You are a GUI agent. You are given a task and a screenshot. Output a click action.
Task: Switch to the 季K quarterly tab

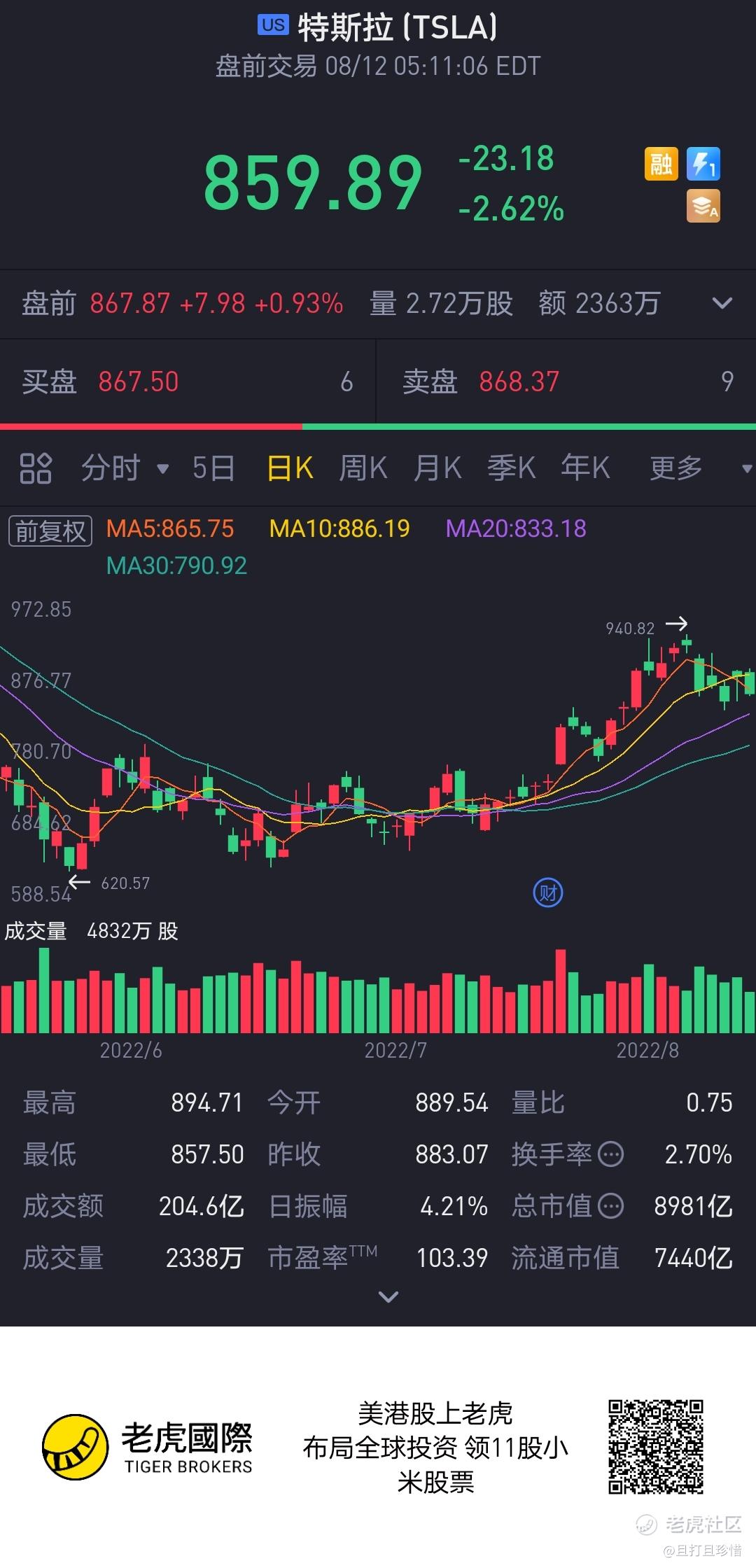(512, 468)
